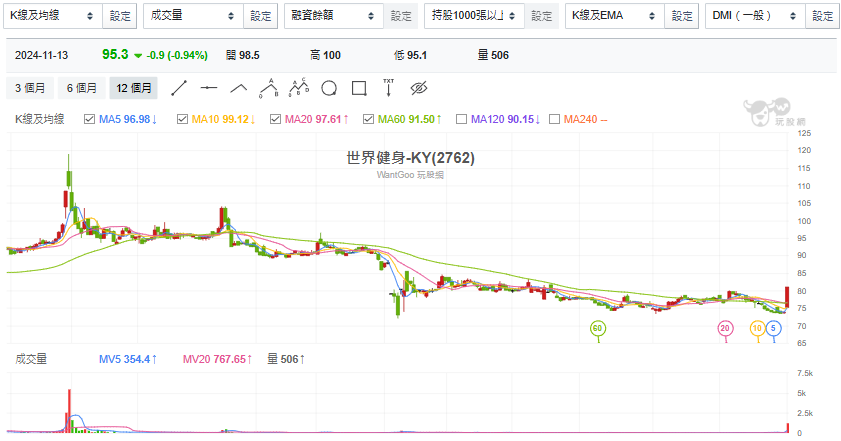Click the low price 低 95.1

pyautogui.click(x=410, y=55)
